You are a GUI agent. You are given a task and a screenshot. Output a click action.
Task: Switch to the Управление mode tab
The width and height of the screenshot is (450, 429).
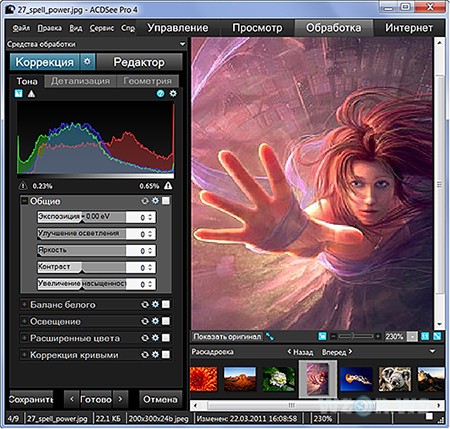[x=178, y=28]
